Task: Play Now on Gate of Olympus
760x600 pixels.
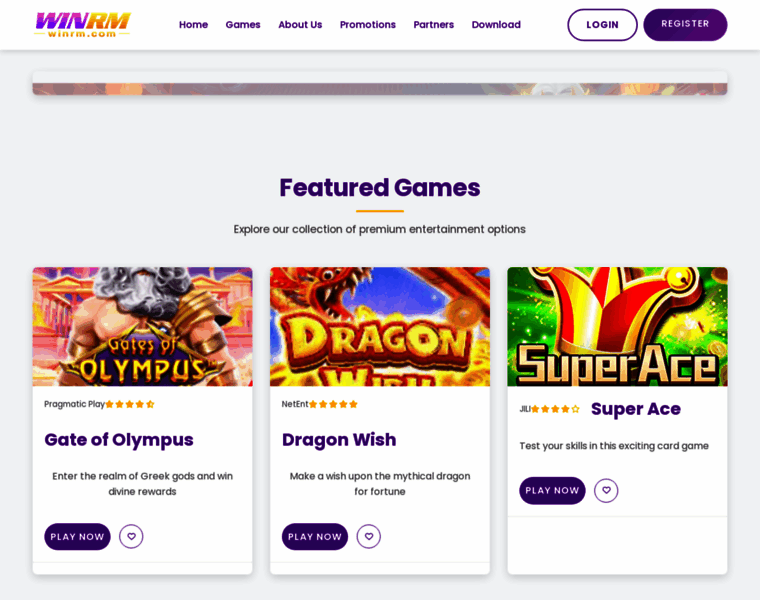Action: point(77,537)
